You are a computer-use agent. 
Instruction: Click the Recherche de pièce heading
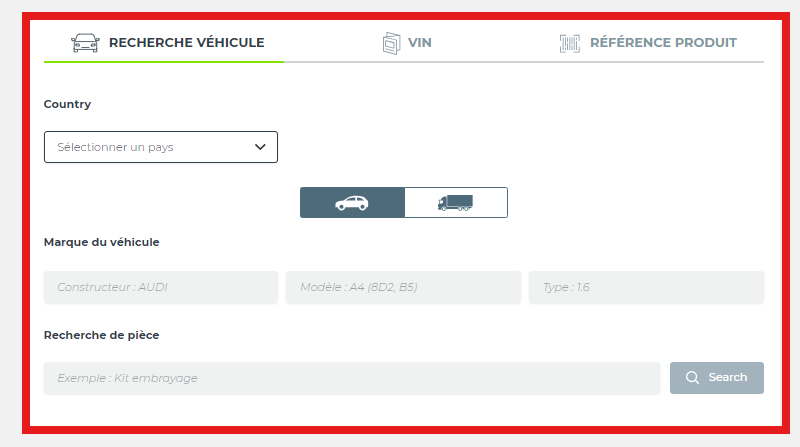coord(102,335)
